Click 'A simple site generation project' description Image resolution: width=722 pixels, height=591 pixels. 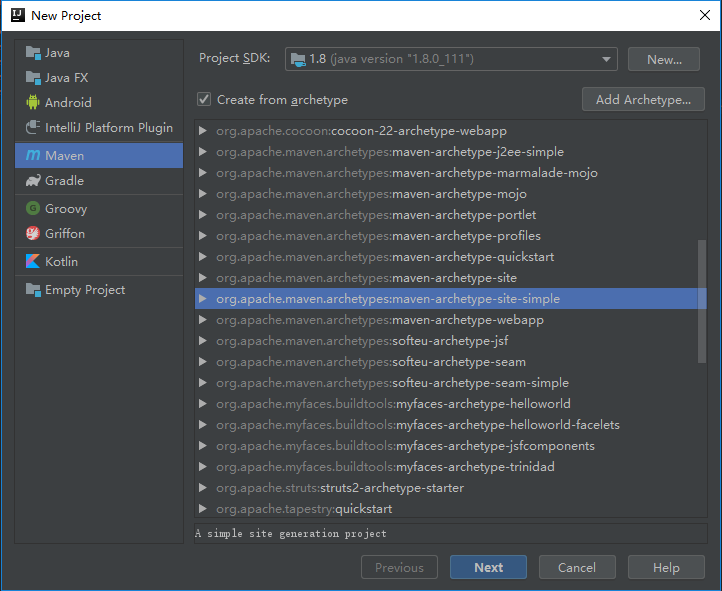point(291,533)
